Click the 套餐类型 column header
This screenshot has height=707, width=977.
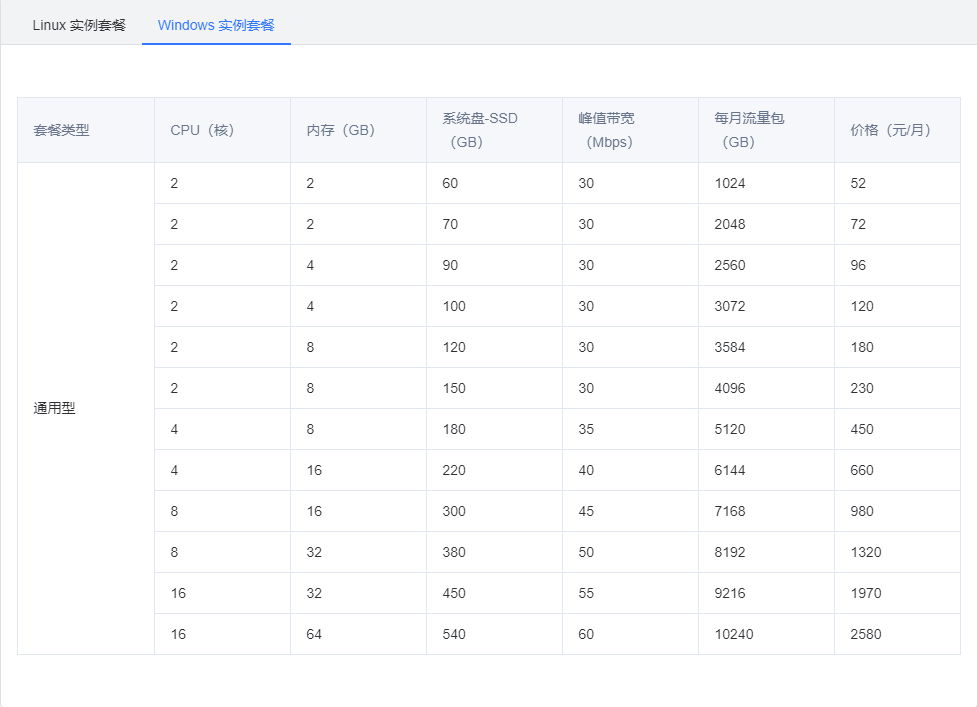62,130
